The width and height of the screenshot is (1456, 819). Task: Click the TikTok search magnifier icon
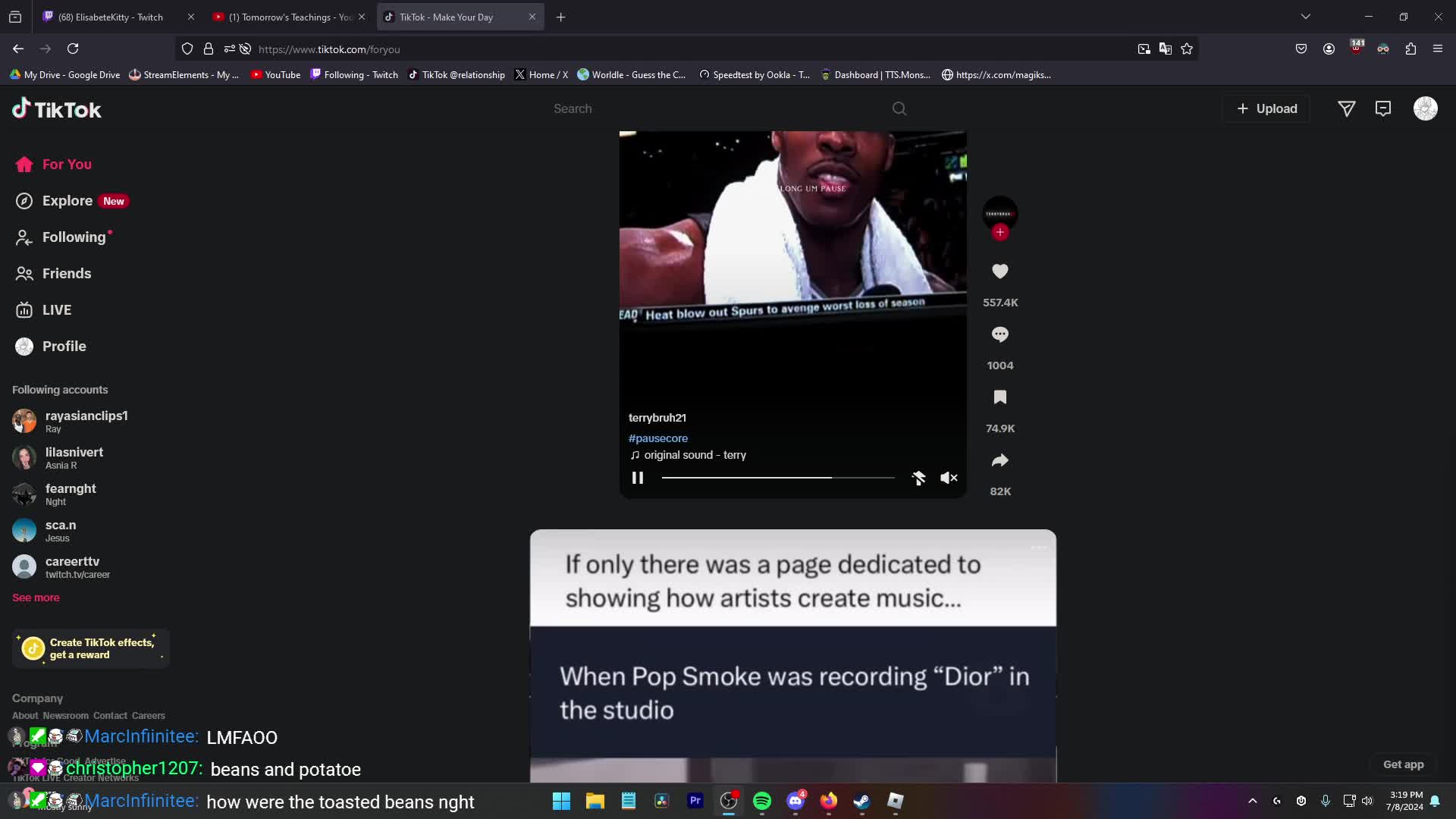(x=899, y=108)
